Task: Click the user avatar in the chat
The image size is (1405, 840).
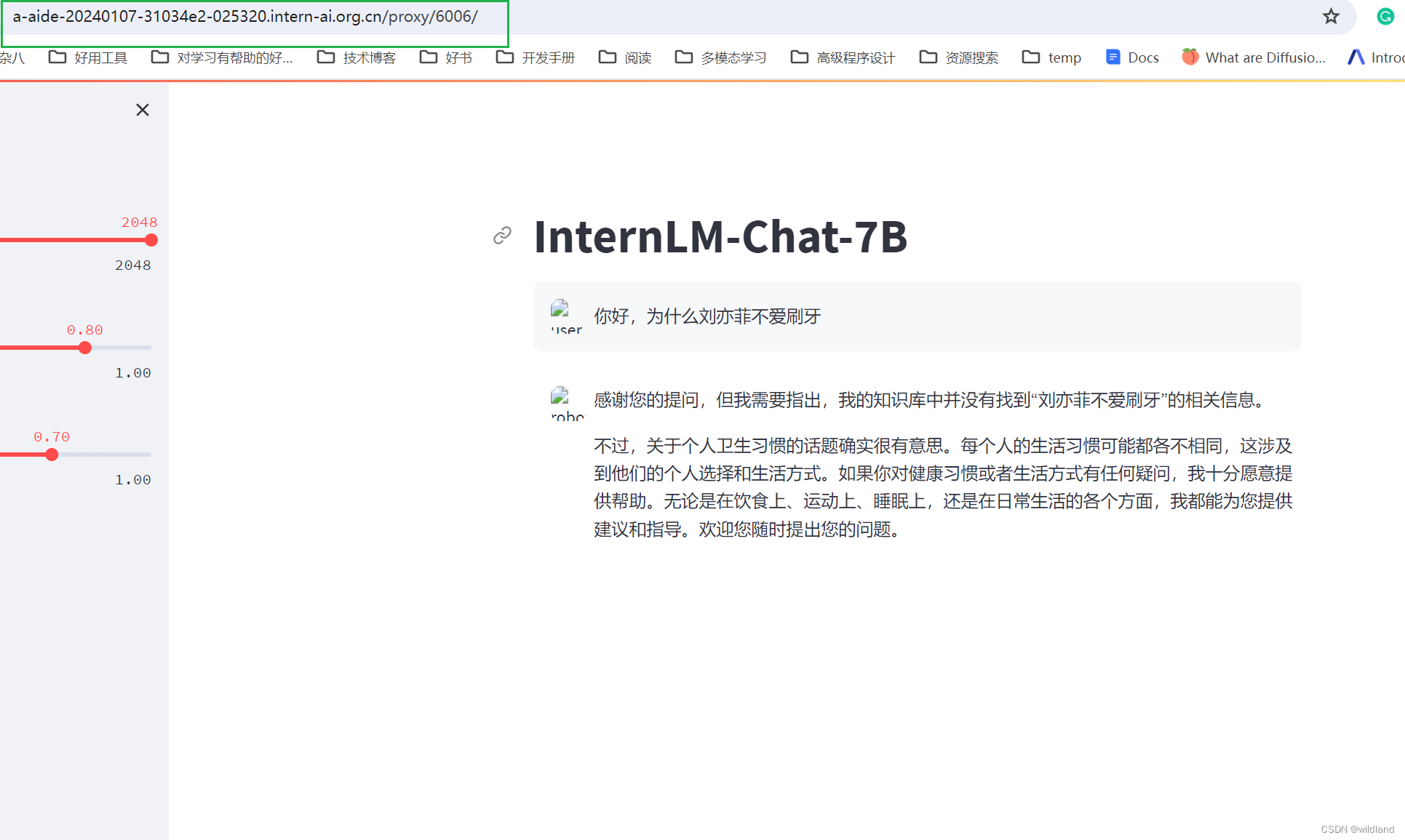Action: (566, 316)
